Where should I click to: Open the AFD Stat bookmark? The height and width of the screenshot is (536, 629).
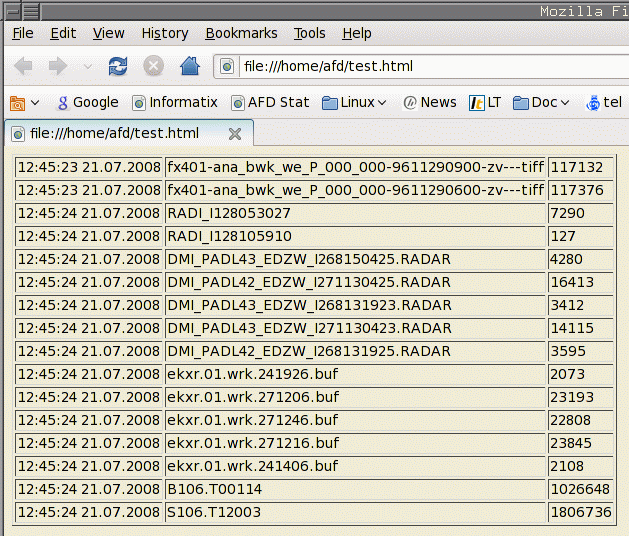pos(270,102)
